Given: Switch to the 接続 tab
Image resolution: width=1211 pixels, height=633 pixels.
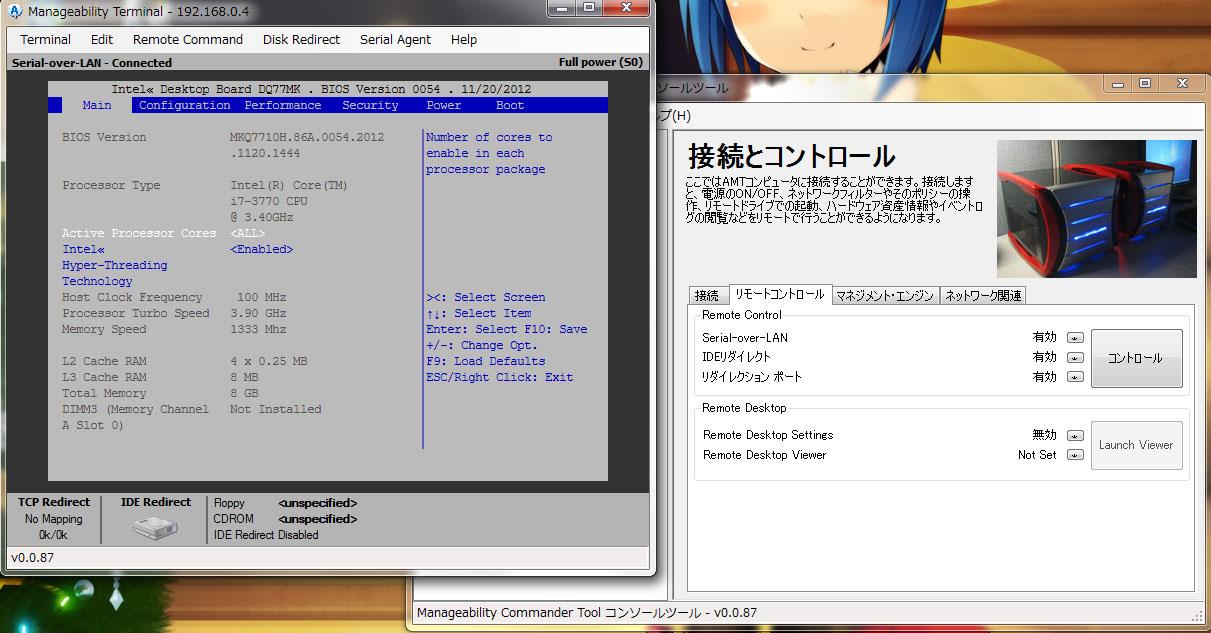Looking at the screenshot, I should pyautogui.click(x=707, y=295).
